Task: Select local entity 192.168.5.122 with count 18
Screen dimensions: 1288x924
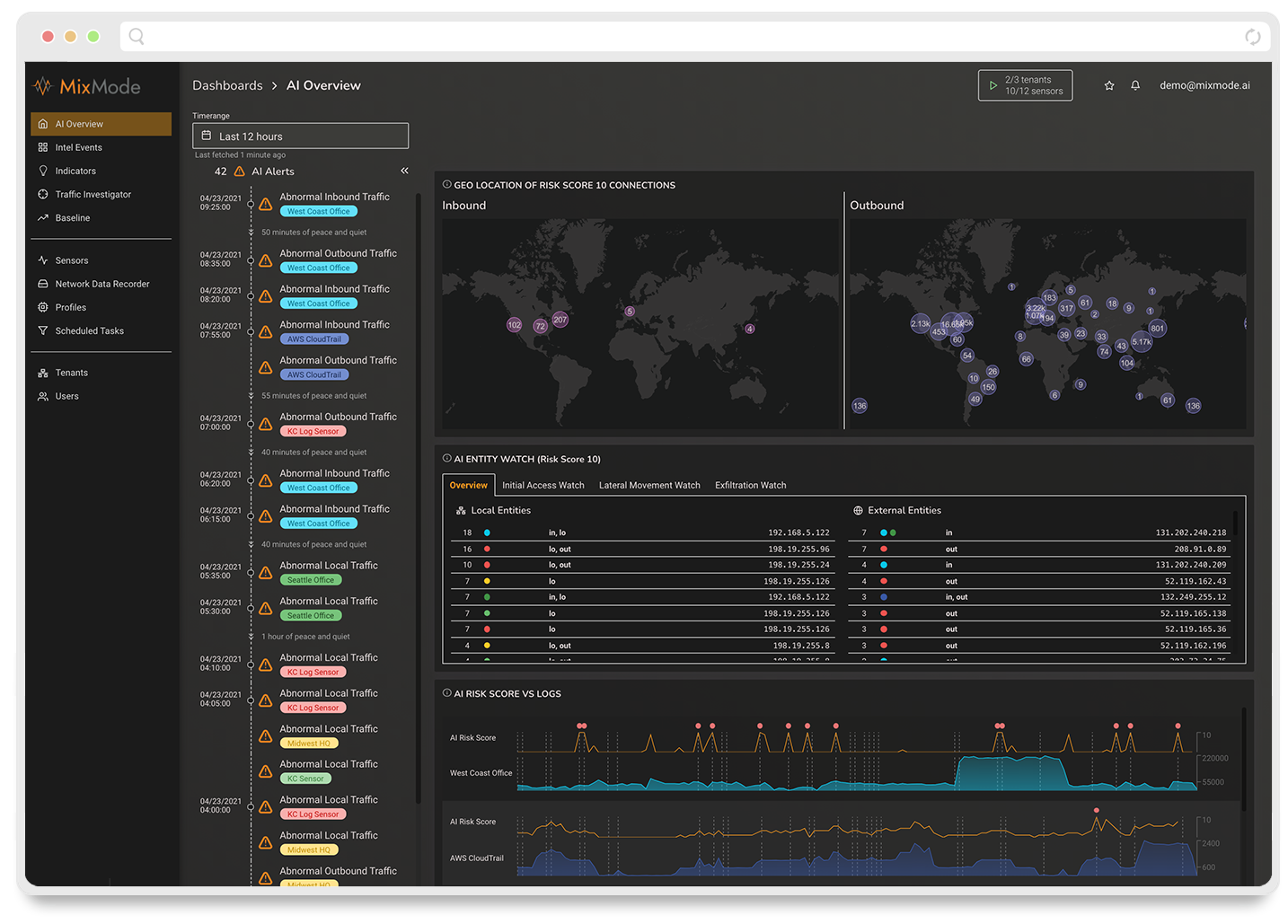Action: tap(641, 532)
